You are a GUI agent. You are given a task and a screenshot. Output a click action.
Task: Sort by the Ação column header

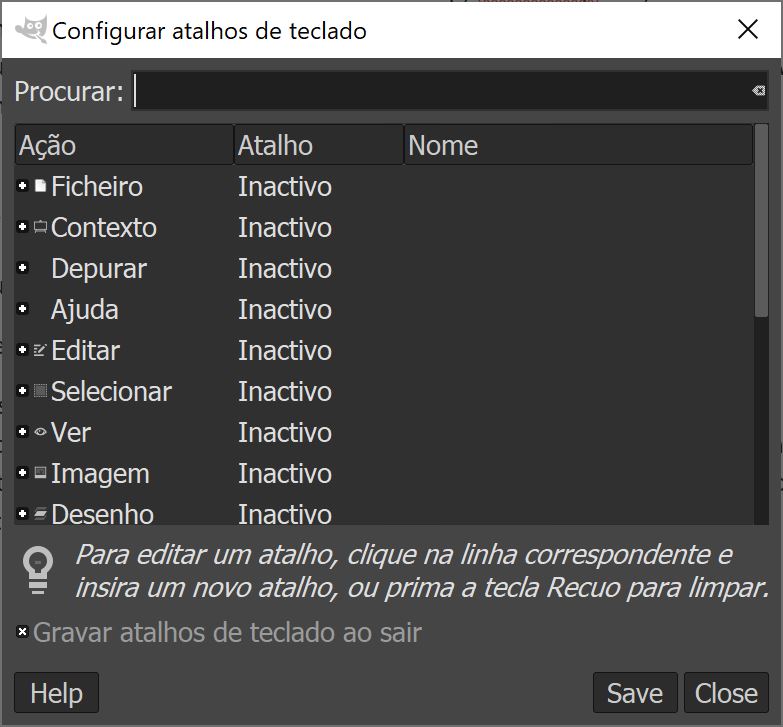124,145
